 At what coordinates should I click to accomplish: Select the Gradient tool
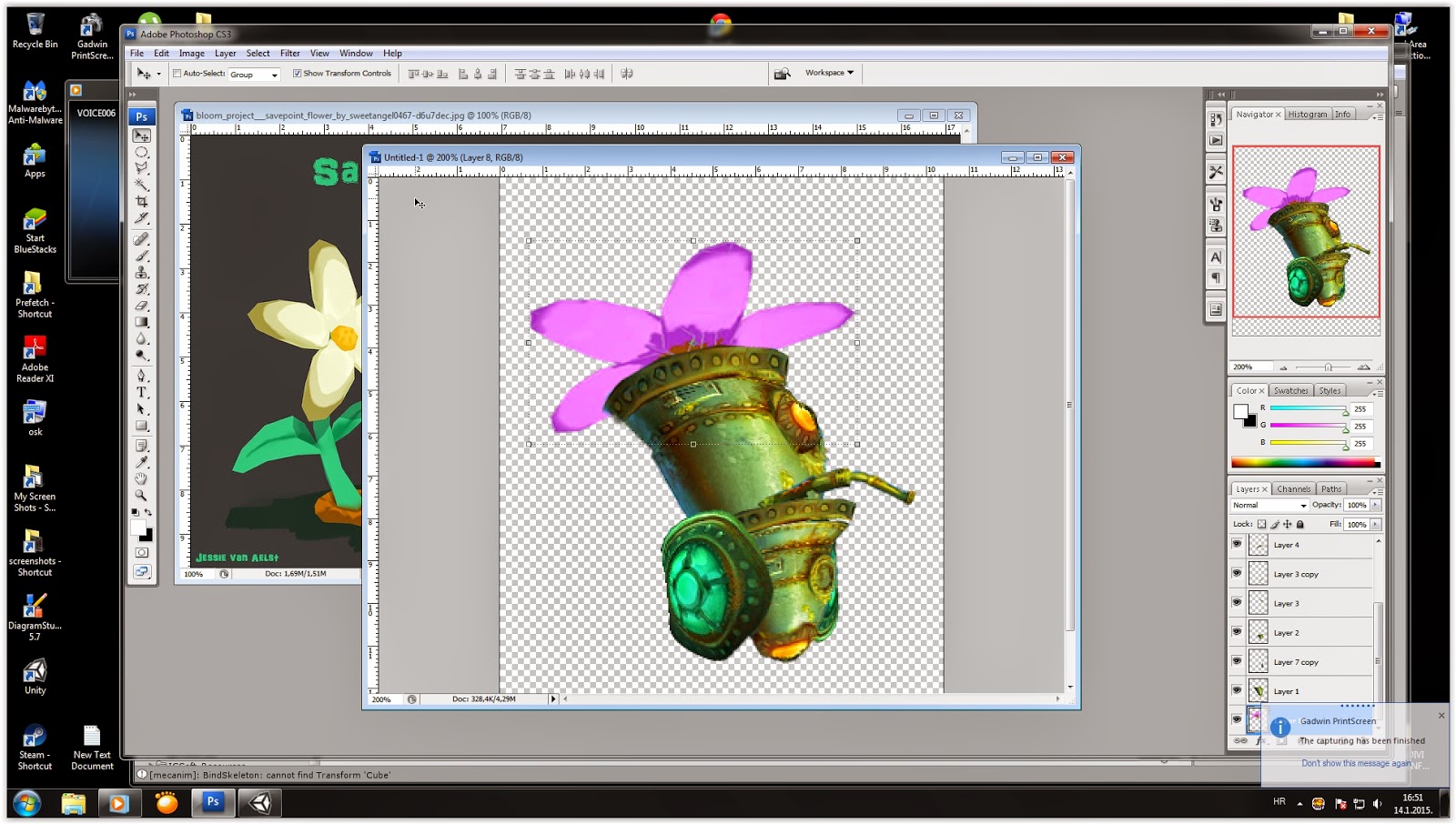click(142, 322)
